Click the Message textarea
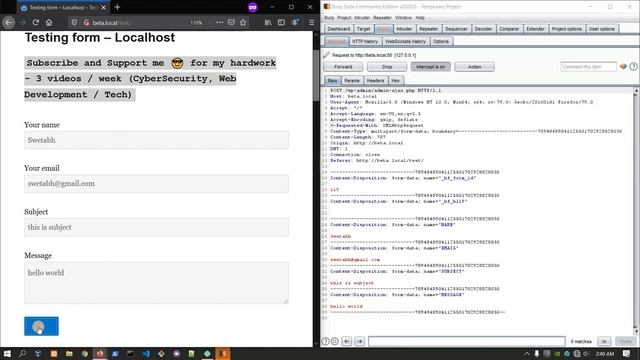The width and height of the screenshot is (640, 360). [x=156, y=282]
